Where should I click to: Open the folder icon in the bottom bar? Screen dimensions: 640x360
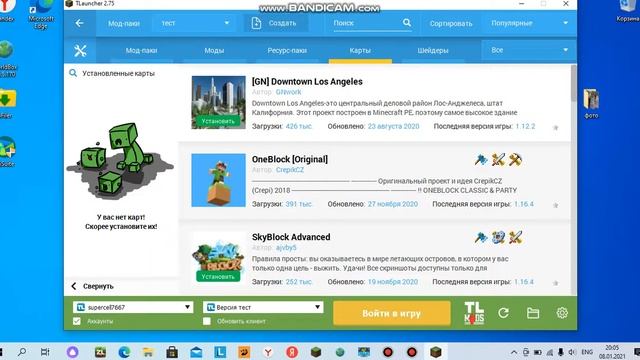(x=533, y=313)
